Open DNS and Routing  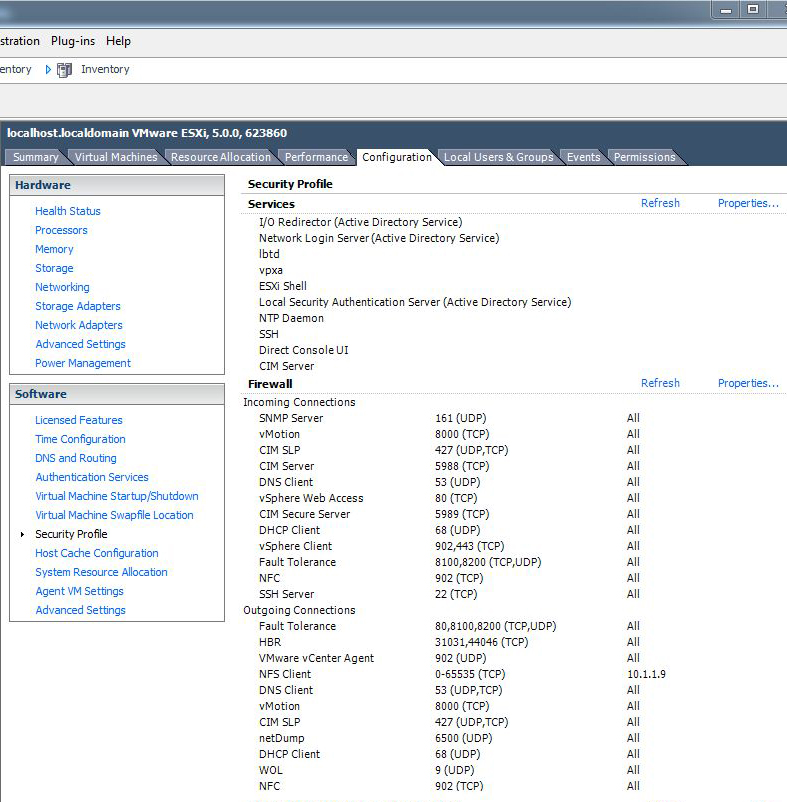pyautogui.click(x=76, y=458)
